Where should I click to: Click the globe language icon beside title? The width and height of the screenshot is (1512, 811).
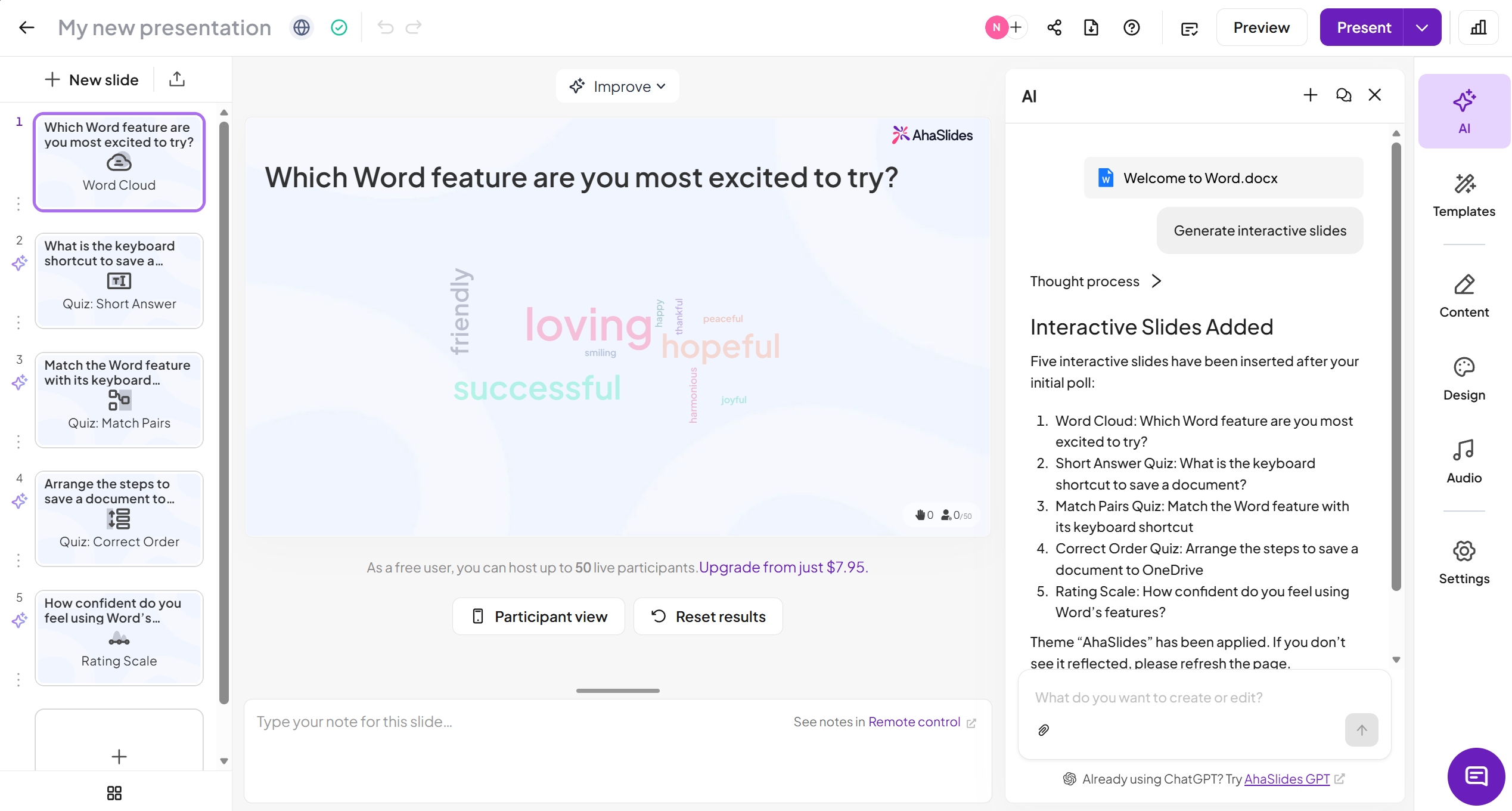[x=302, y=27]
